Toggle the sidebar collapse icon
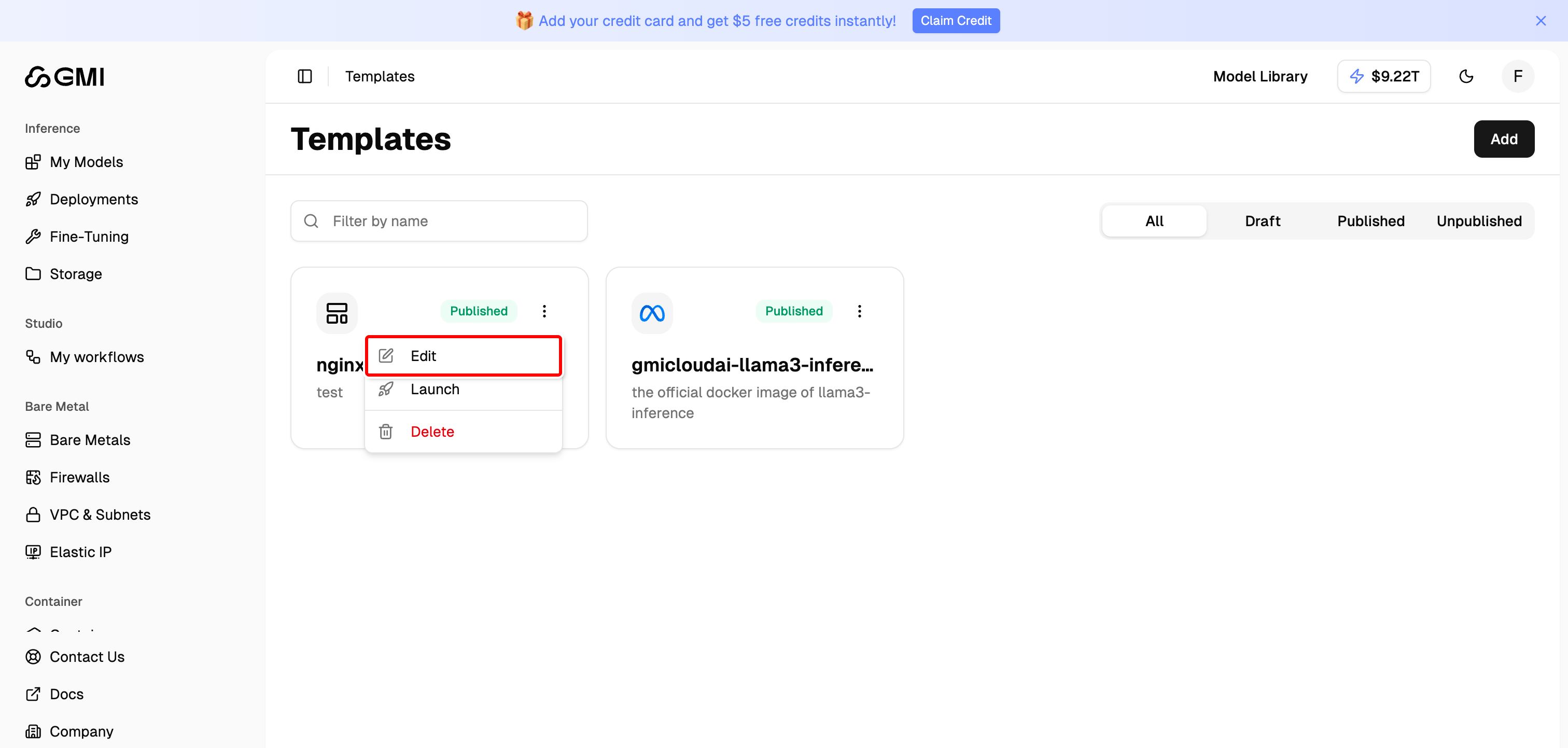Screen dimensions: 1568x748 pos(304,76)
